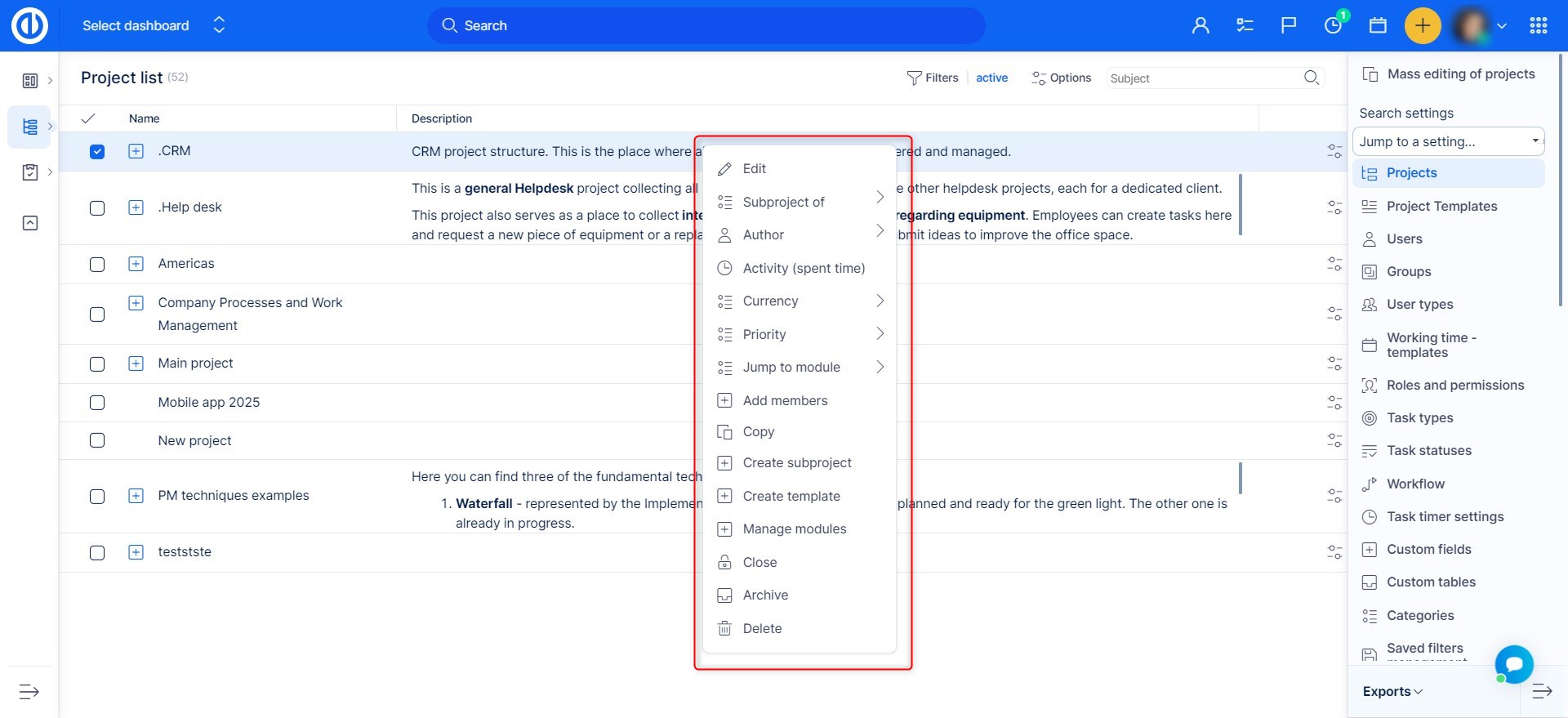Click the search magnifier in Subject field

click(1312, 78)
